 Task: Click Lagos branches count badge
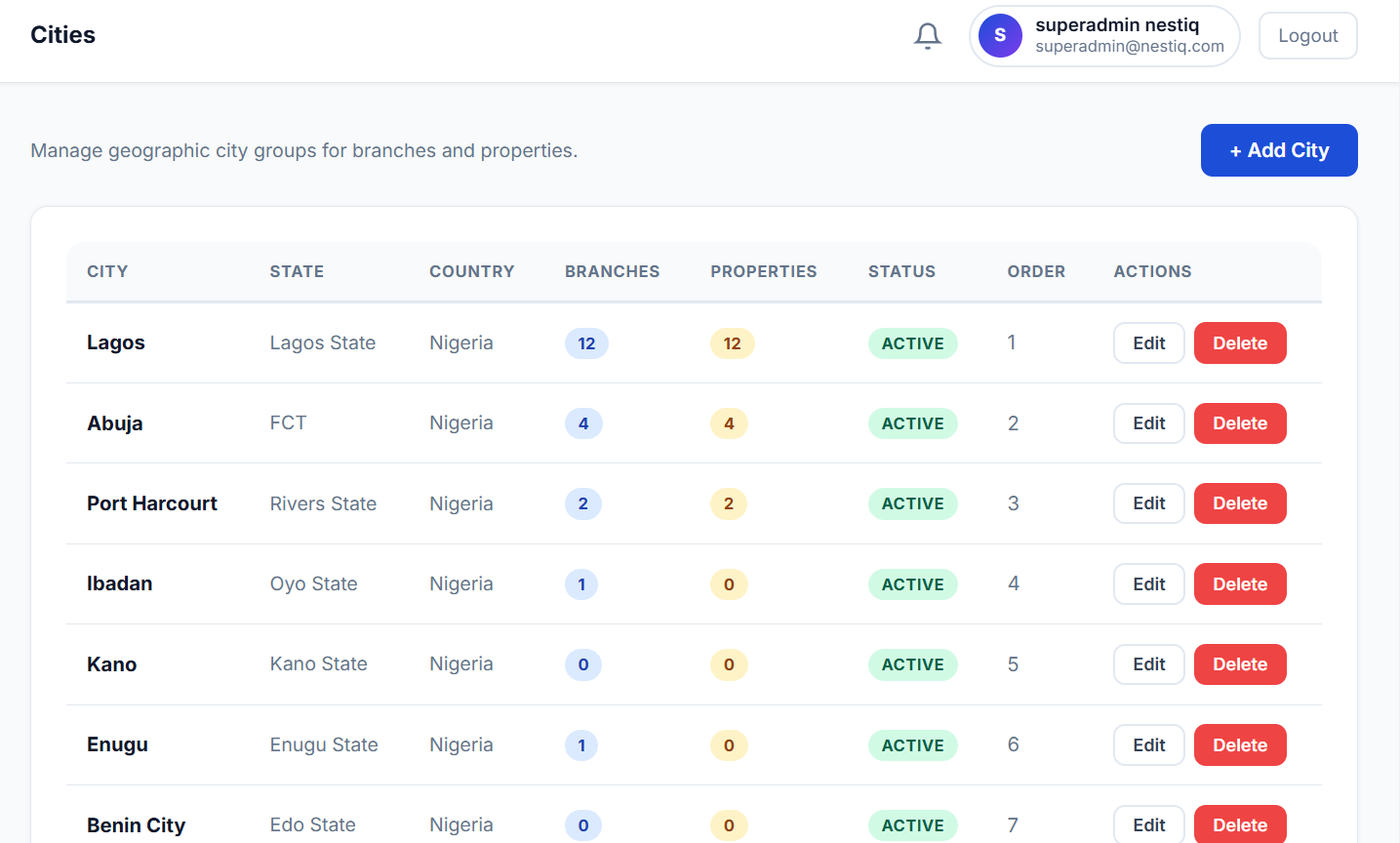click(x=586, y=343)
